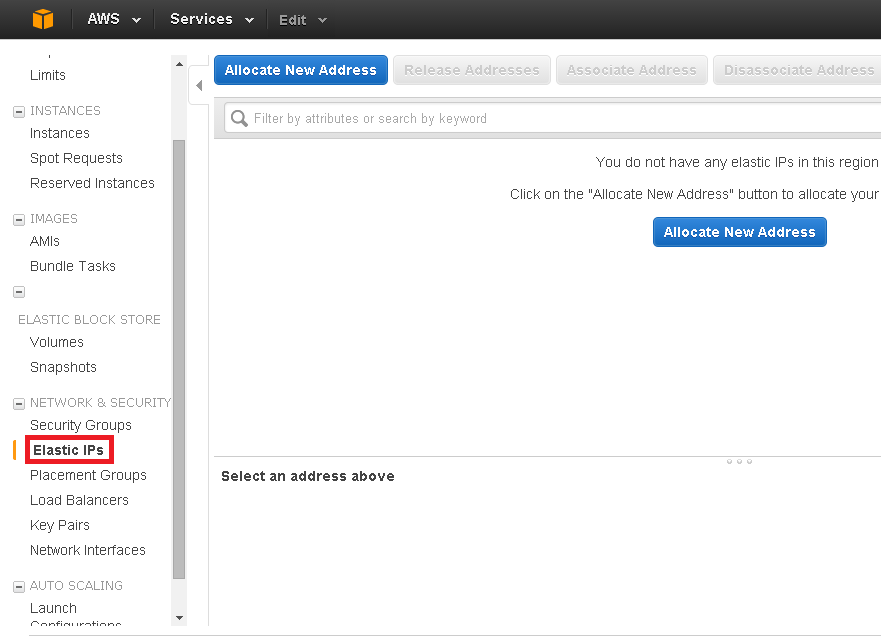Image resolution: width=881 pixels, height=636 pixels.
Task: Navigate to AMIs
Action: [44, 241]
